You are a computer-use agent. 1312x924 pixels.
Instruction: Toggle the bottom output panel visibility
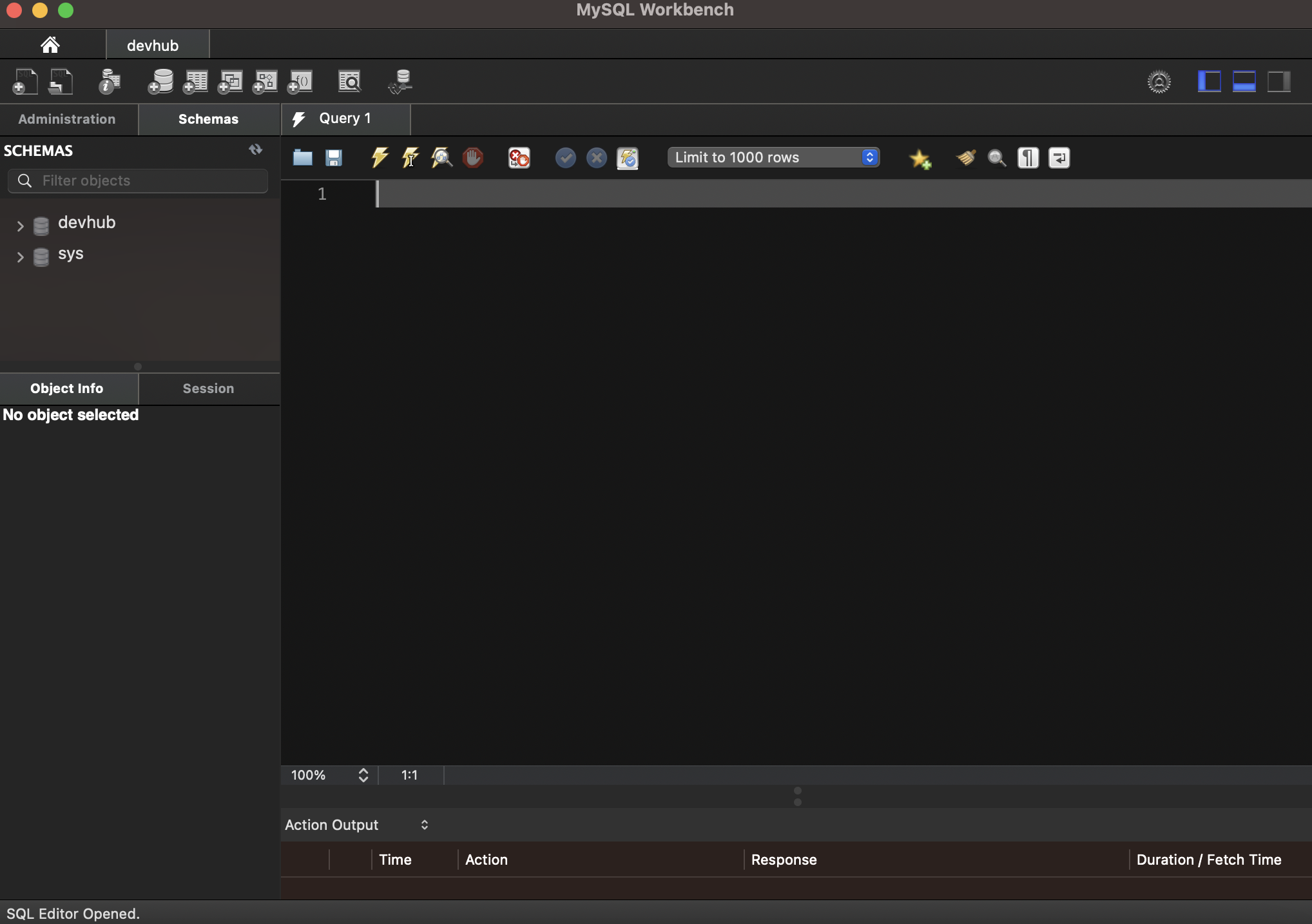point(1244,82)
